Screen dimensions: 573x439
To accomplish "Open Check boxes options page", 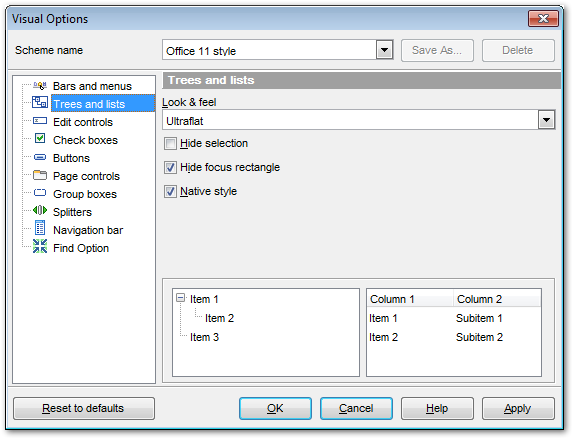I will click(x=85, y=140).
